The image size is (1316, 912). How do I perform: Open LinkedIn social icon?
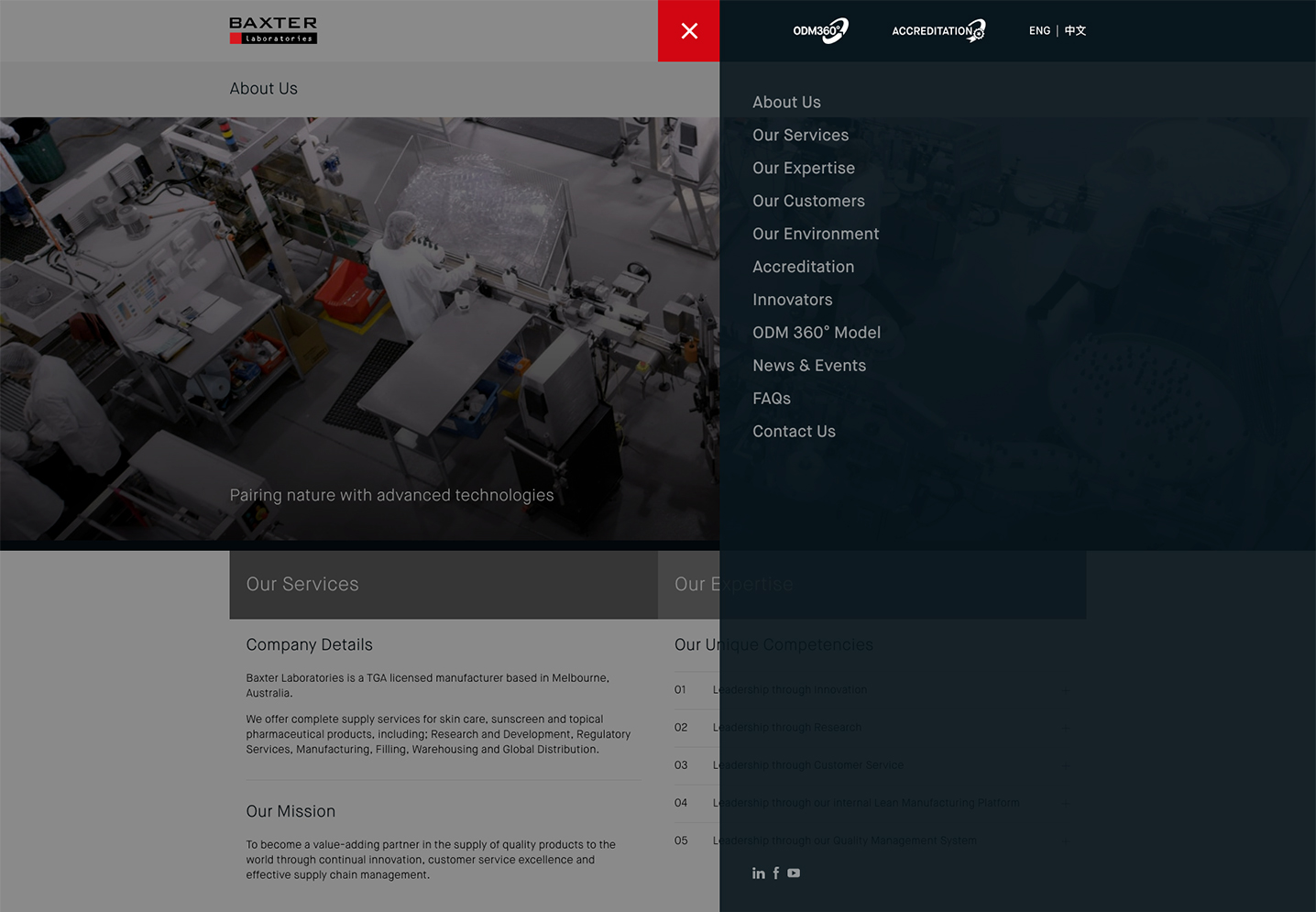(x=759, y=874)
